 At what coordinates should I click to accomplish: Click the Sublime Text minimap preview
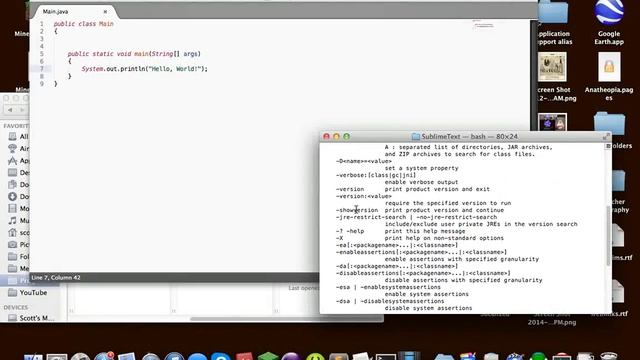[x=483, y=24]
